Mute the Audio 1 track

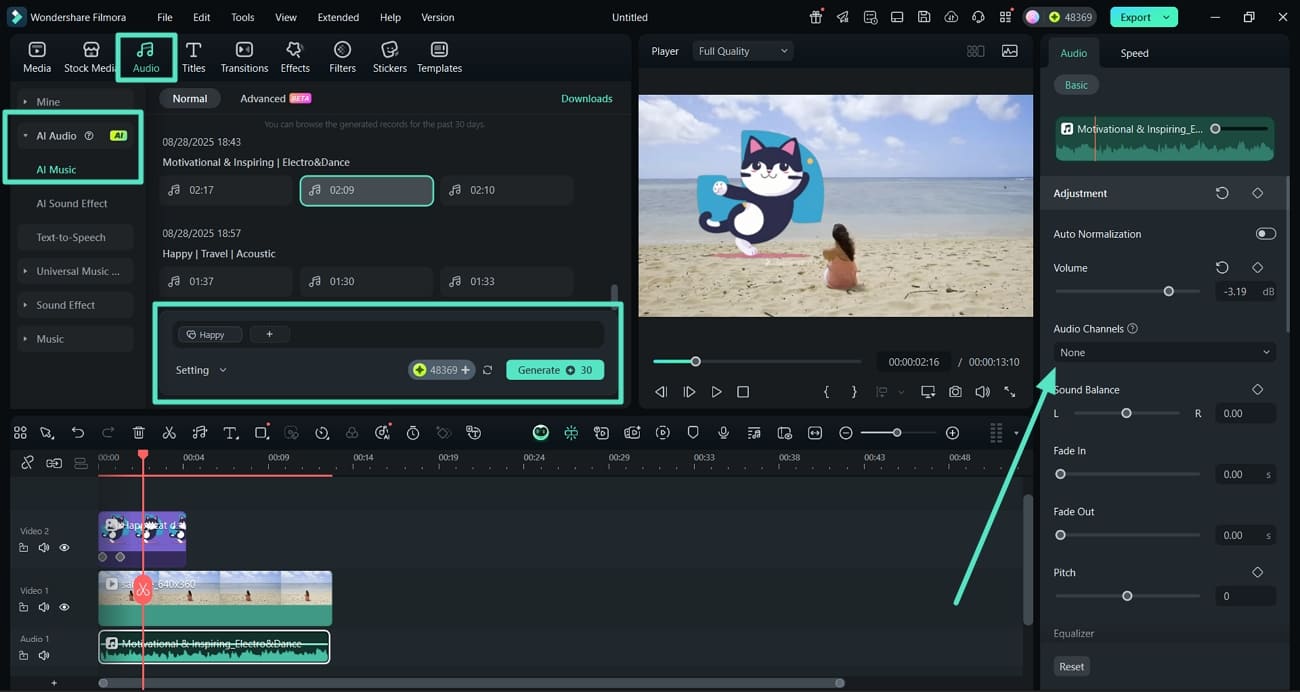pyautogui.click(x=44, y=655)
